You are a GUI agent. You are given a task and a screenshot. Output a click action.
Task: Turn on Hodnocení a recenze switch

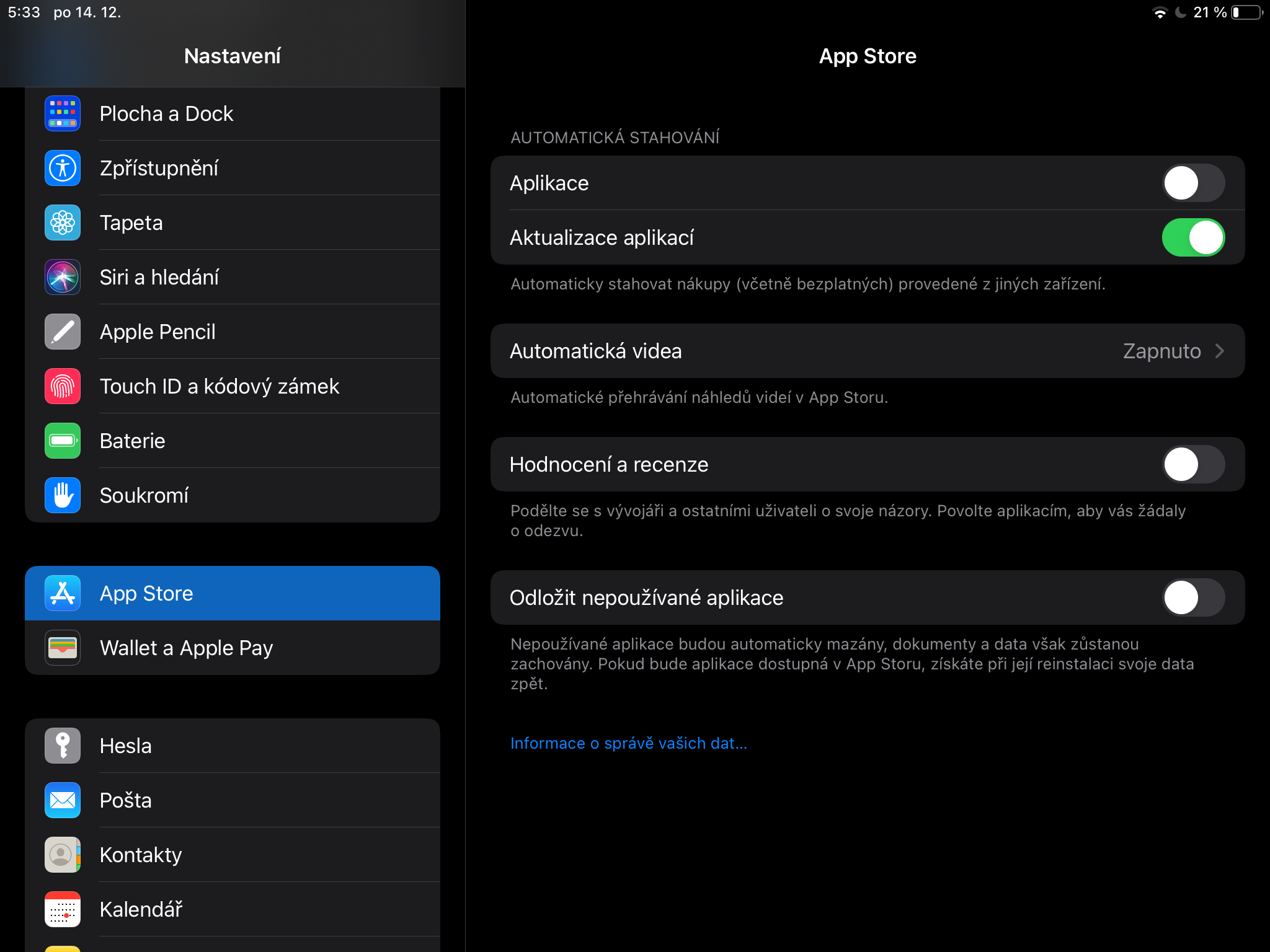(x=1192, y=464)
